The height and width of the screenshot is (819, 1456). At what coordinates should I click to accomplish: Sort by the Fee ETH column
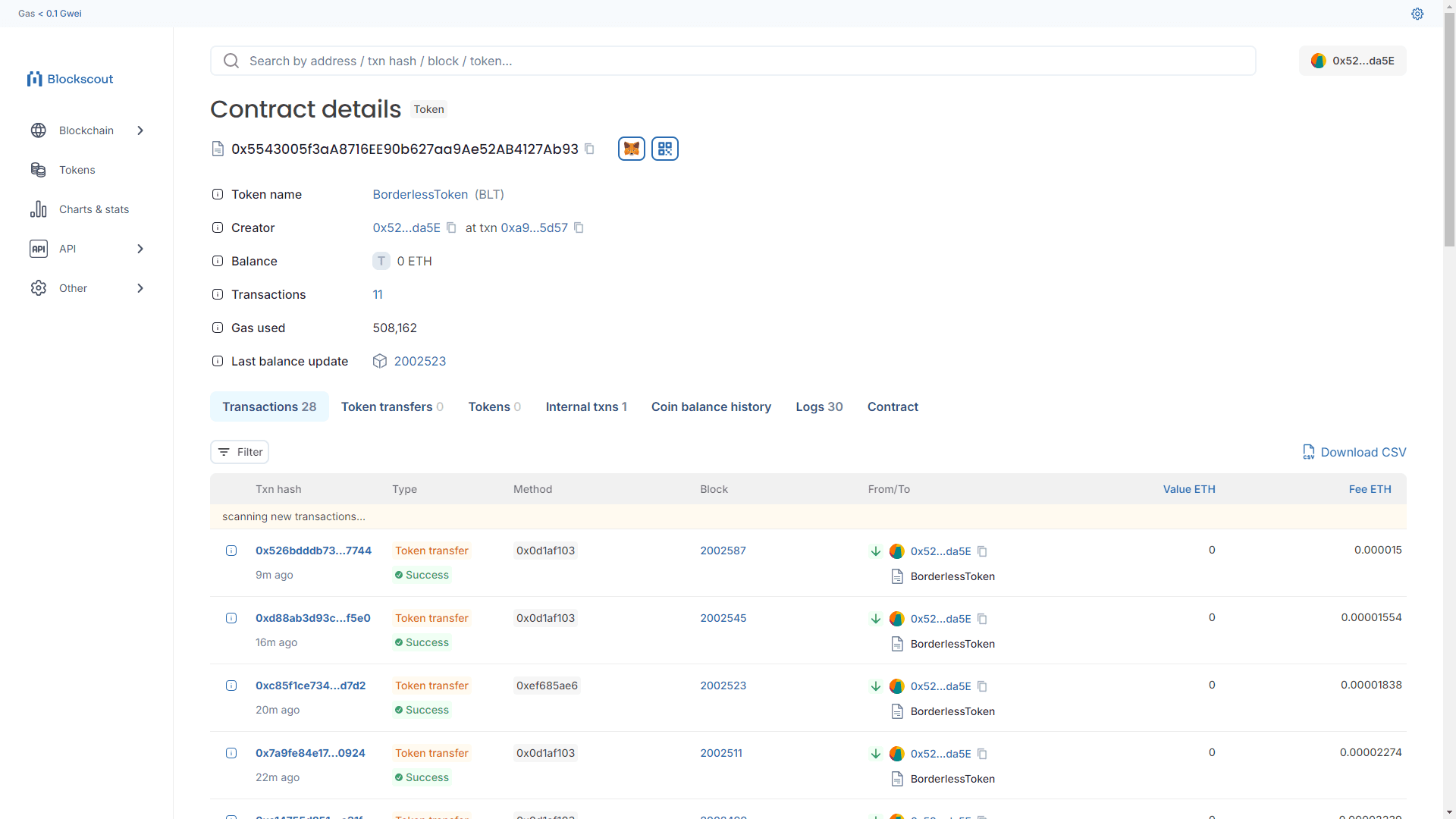coord(1370,489)
